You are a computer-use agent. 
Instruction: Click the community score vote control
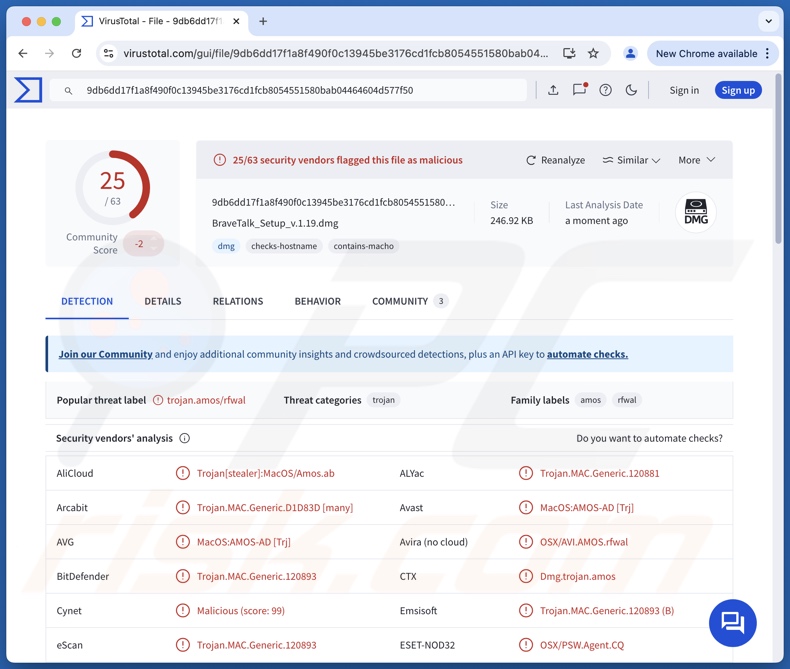[143, 244]
